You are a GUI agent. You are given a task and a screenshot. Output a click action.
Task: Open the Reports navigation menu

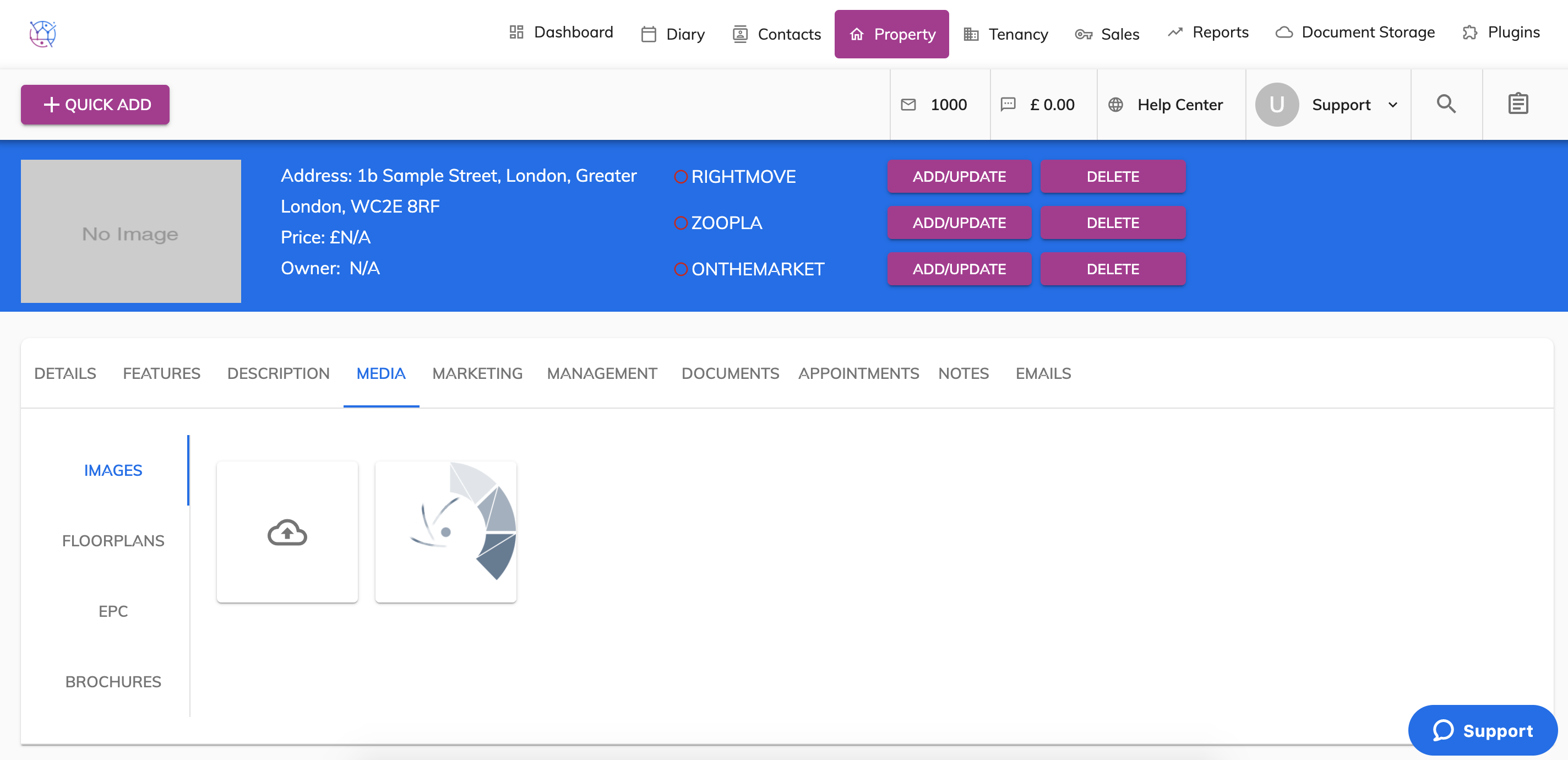point(1207,32)
